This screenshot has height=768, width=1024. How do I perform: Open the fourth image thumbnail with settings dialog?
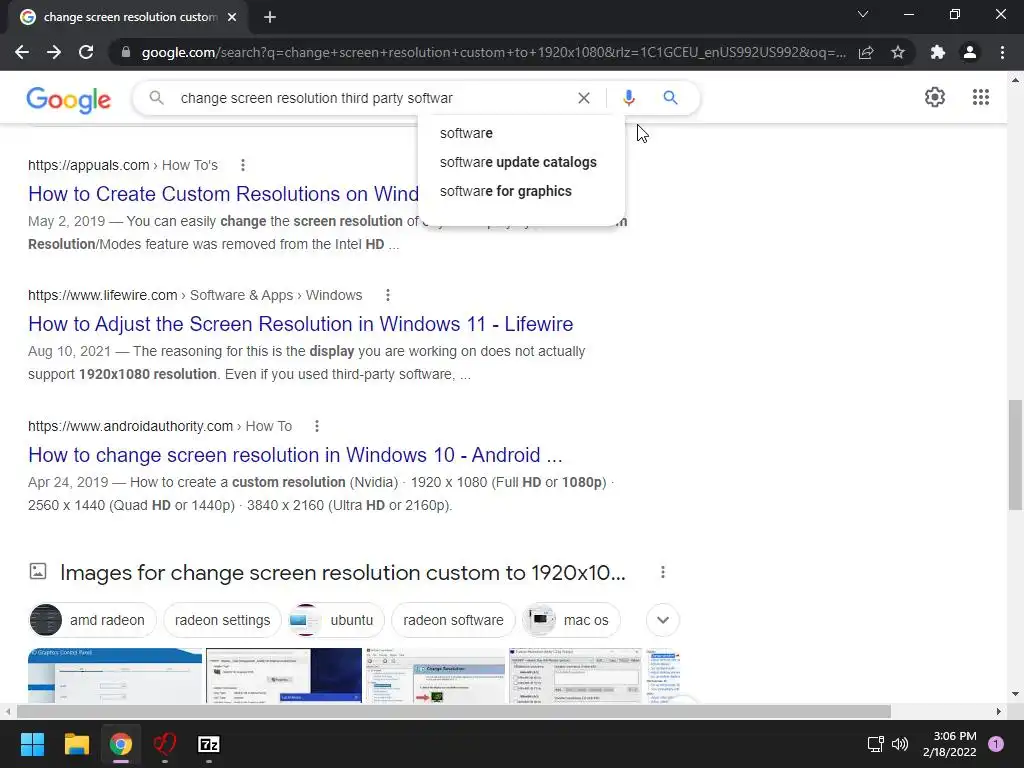tap(575, 676)
